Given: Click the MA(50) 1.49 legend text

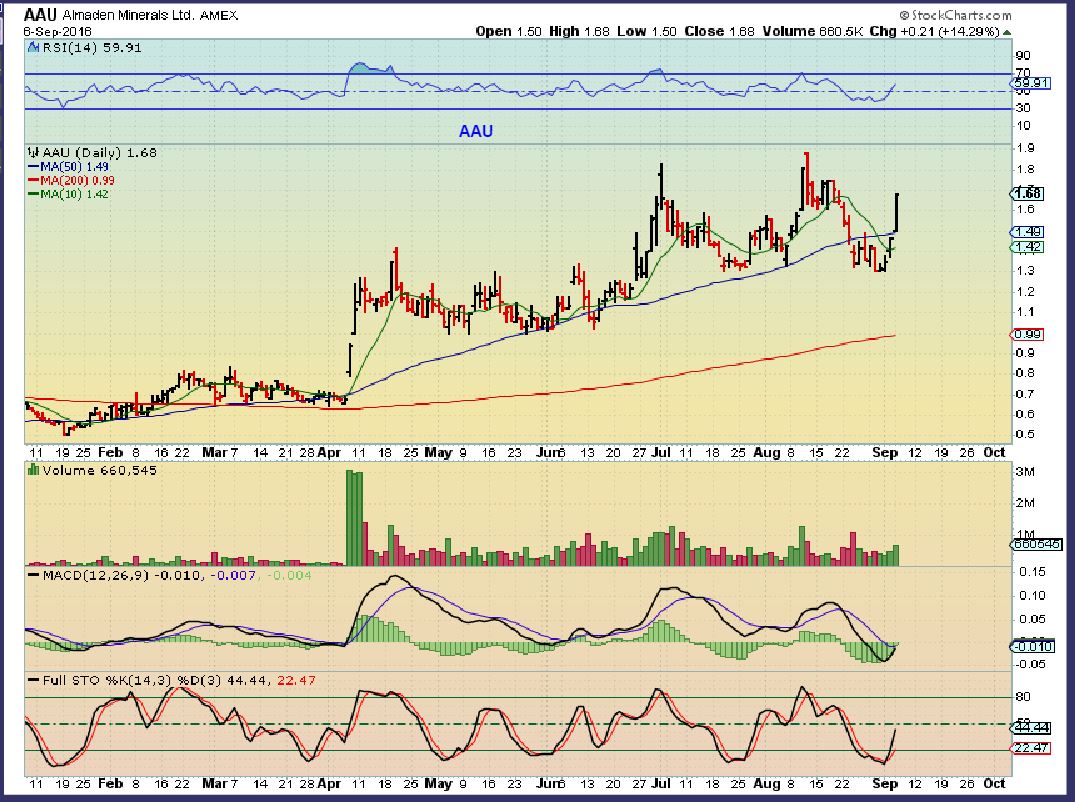Looking at the screenshot, I should coord(74,167).
